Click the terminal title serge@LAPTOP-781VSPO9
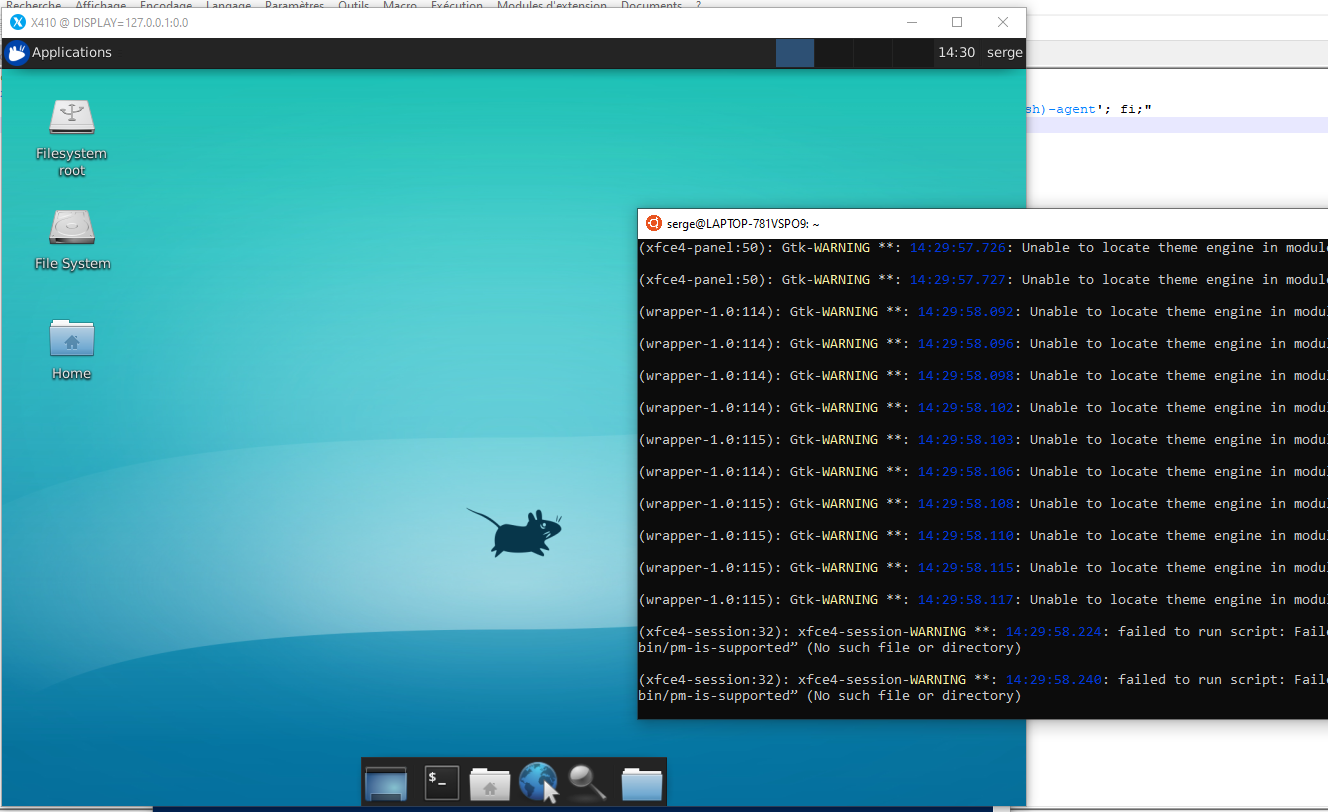Screen dimensions: 1328x812 pyautogui.click(x=743, y=224)
